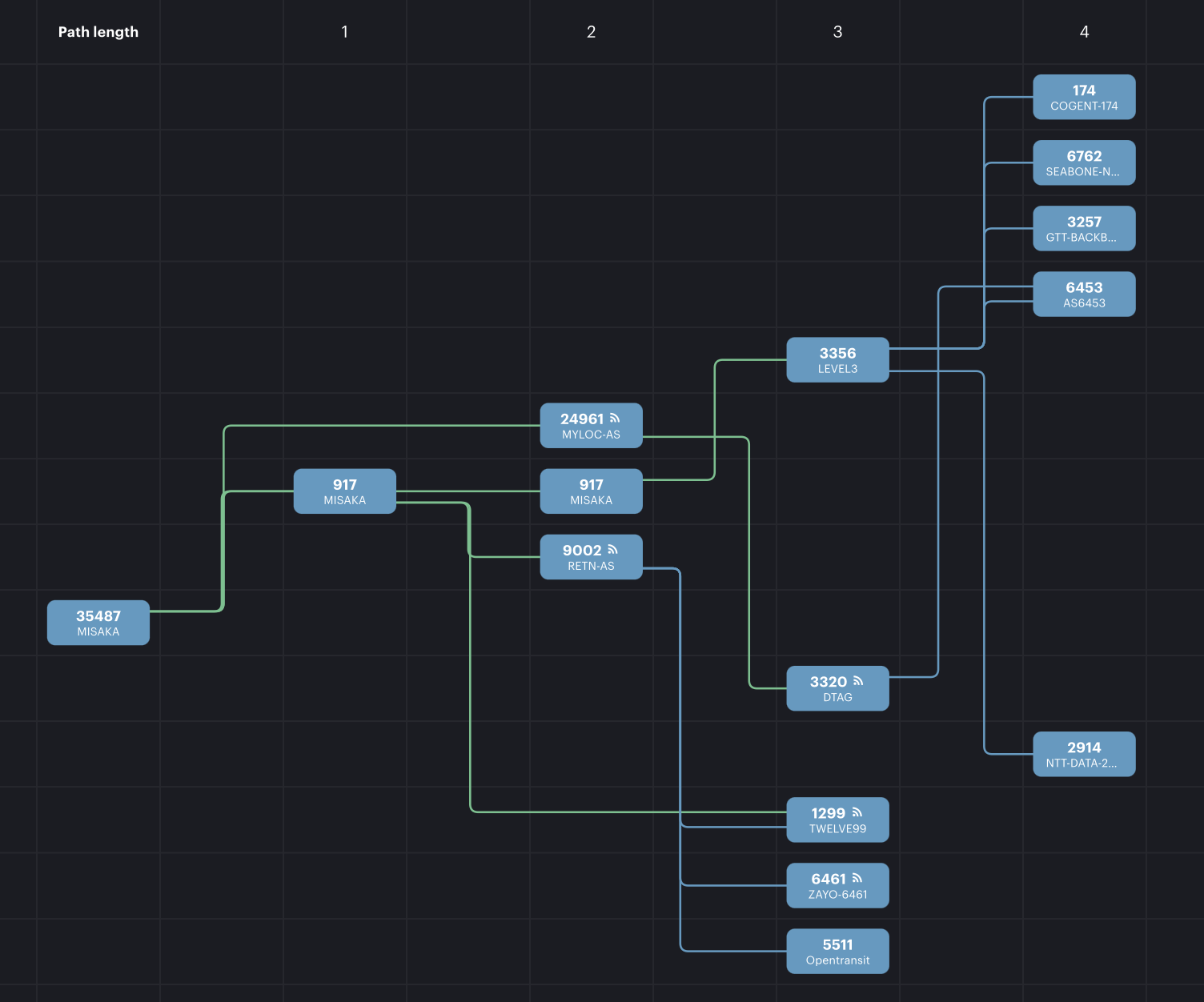1204x1002 pixels.
Task: Open the 3356 LEVEL3 node
Action: (837, 360)
